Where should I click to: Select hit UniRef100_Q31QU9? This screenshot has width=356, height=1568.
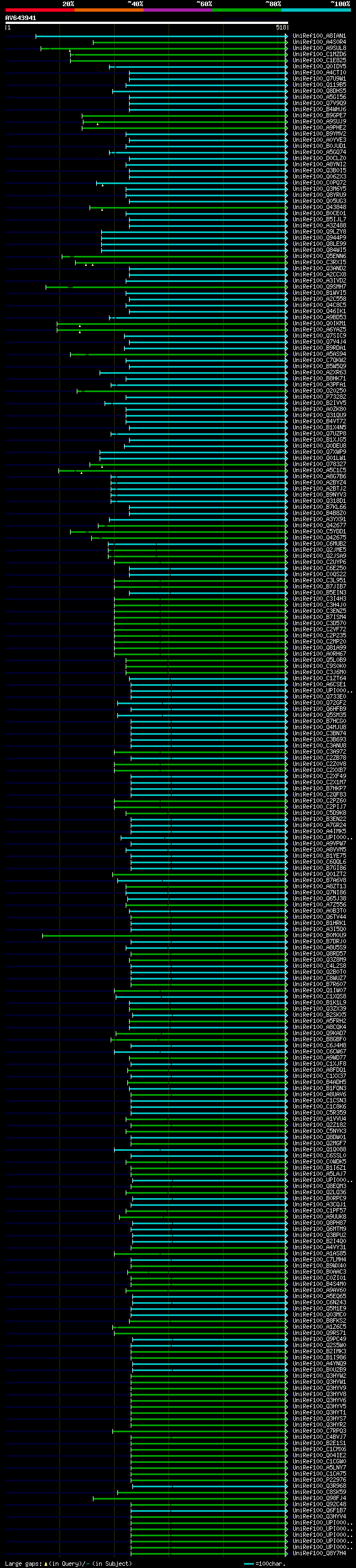tap(319, 415)
